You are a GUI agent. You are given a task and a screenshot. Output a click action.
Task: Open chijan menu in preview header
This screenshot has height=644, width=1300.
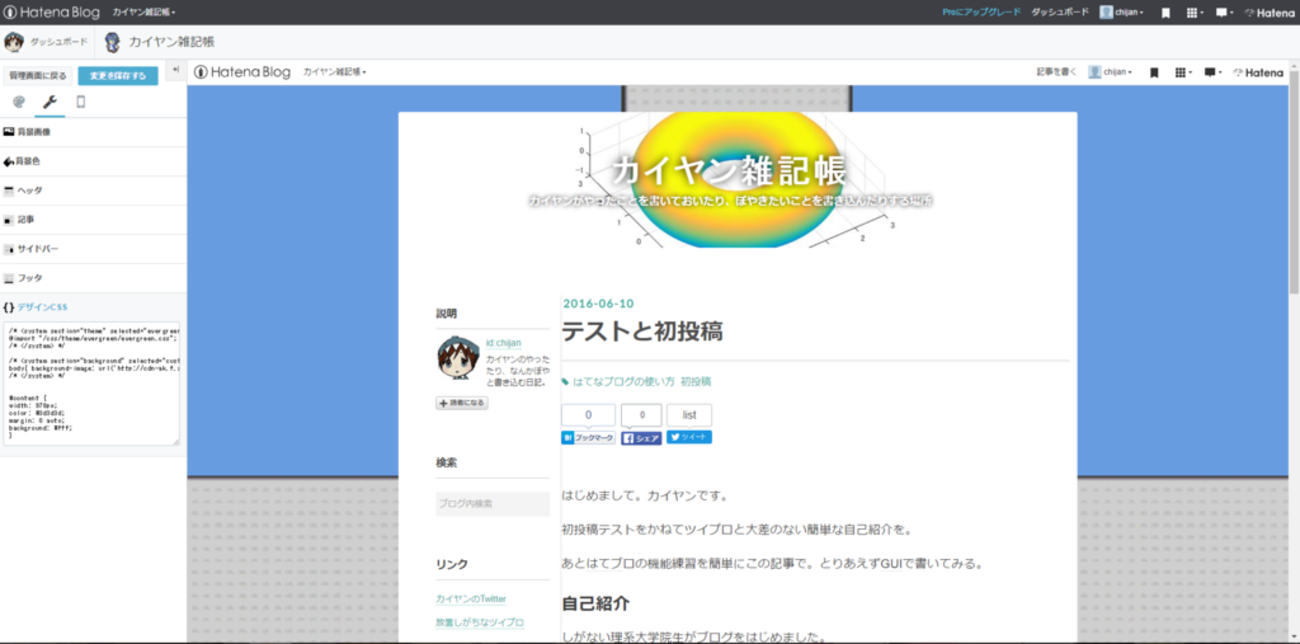(1111, 72)
